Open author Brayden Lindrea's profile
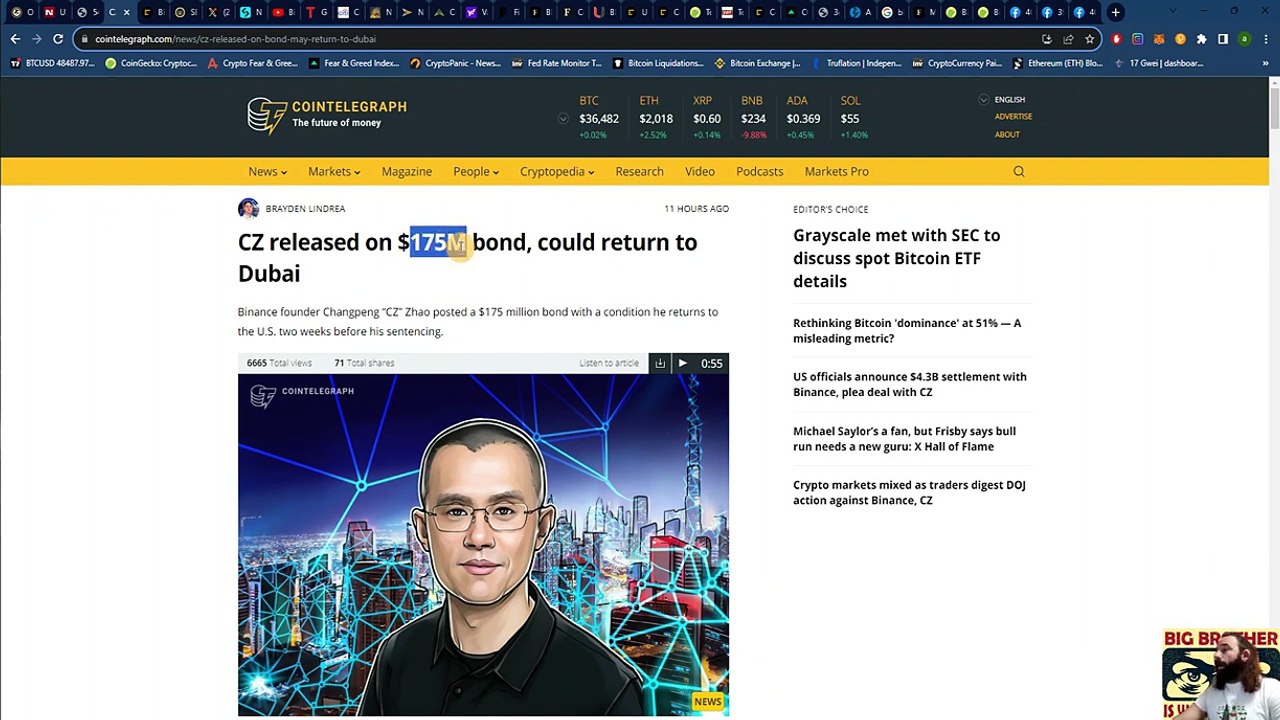1280x720 pixels. coord(305,209)
